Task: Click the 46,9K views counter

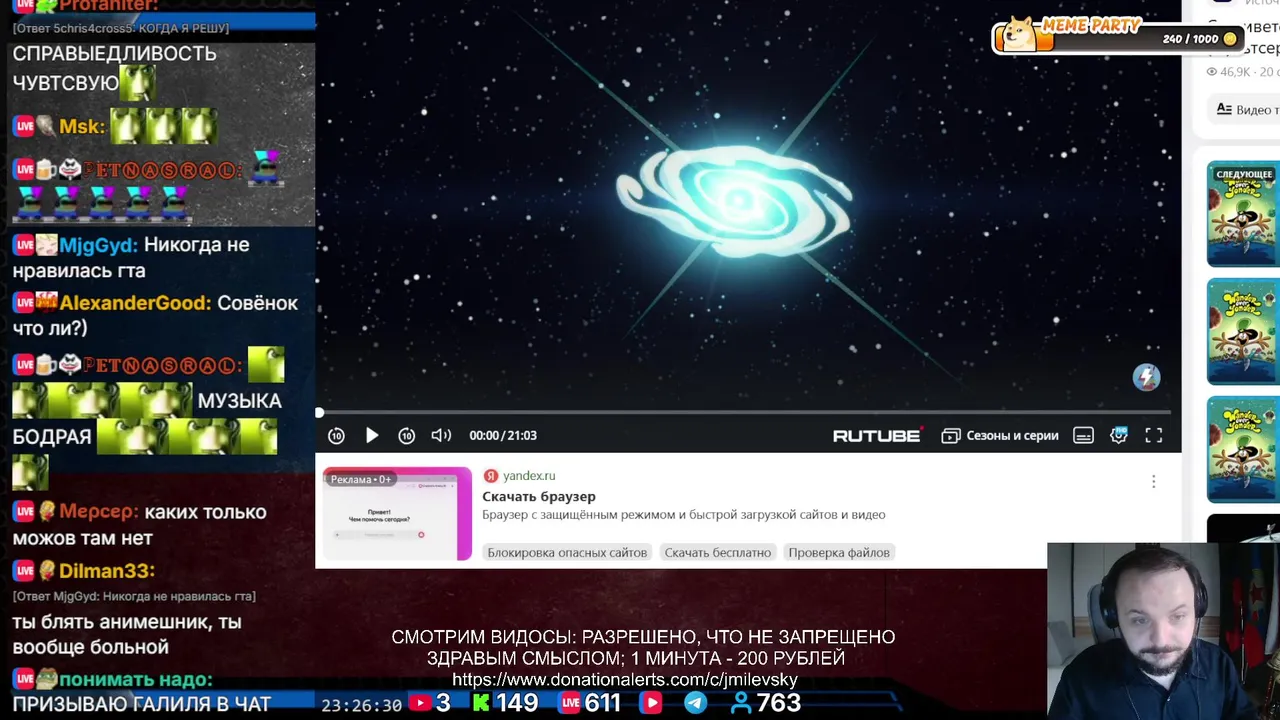Action: tap(1228, 72)
